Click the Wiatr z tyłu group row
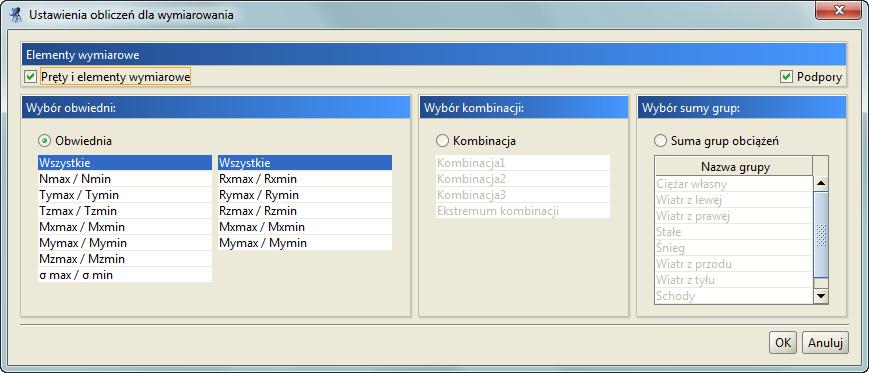The image size is (869, 373). (734, 280)
